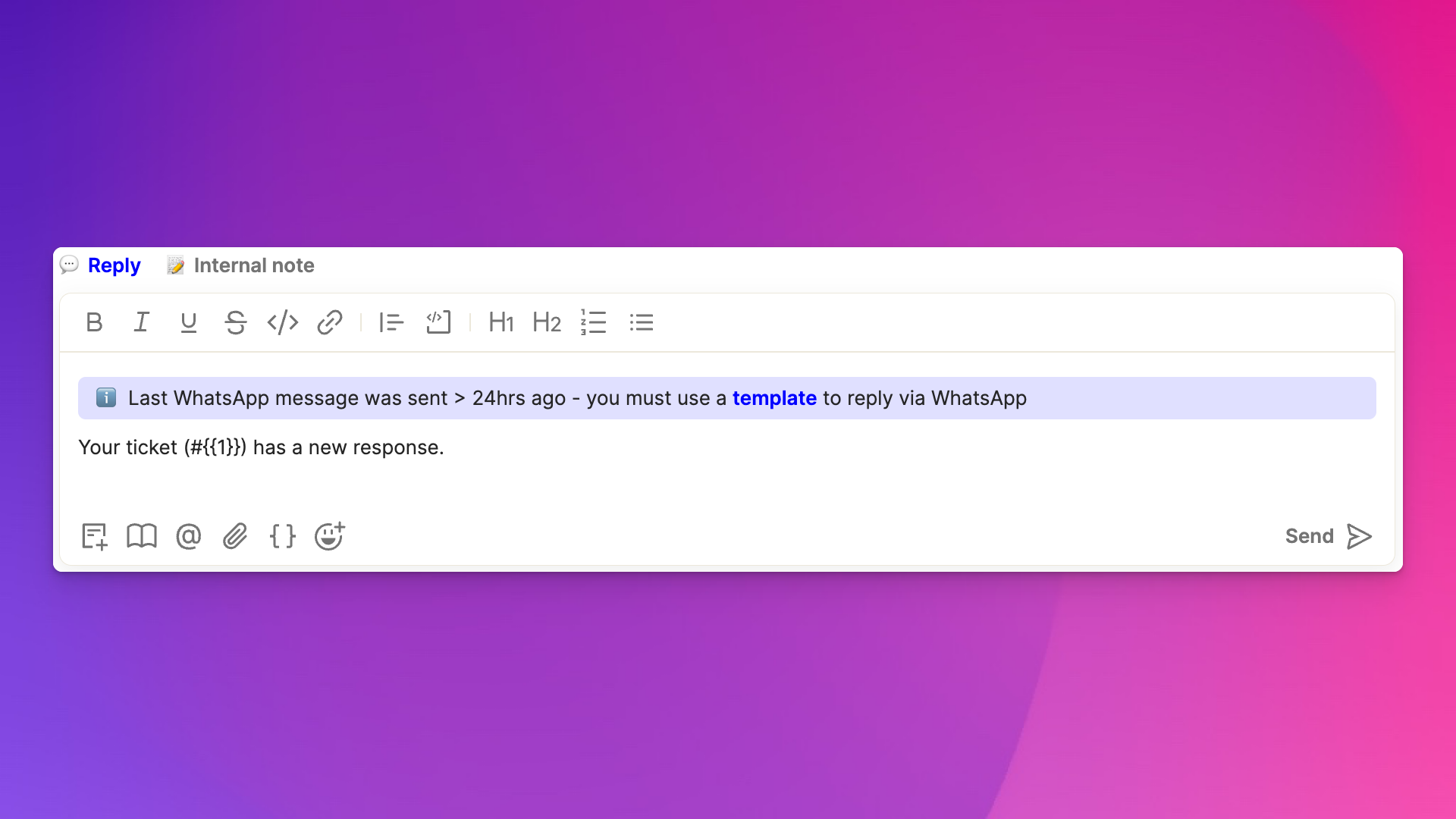The width and height of the screenshot is (1456, 819).
Task: Open the knowledge base book icon
Action: click(x=141, y=536)
